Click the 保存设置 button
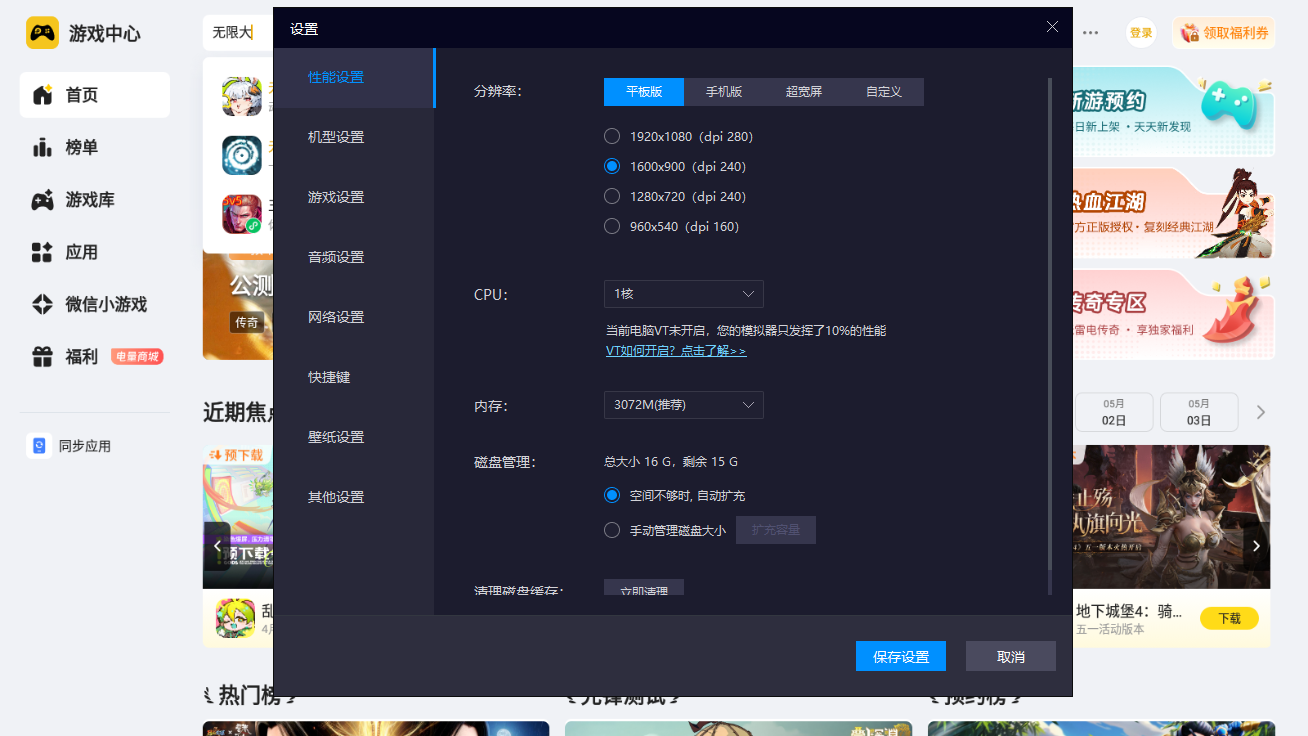The height and width of the screenshot is (736, 1308). [x=901, y=656]
